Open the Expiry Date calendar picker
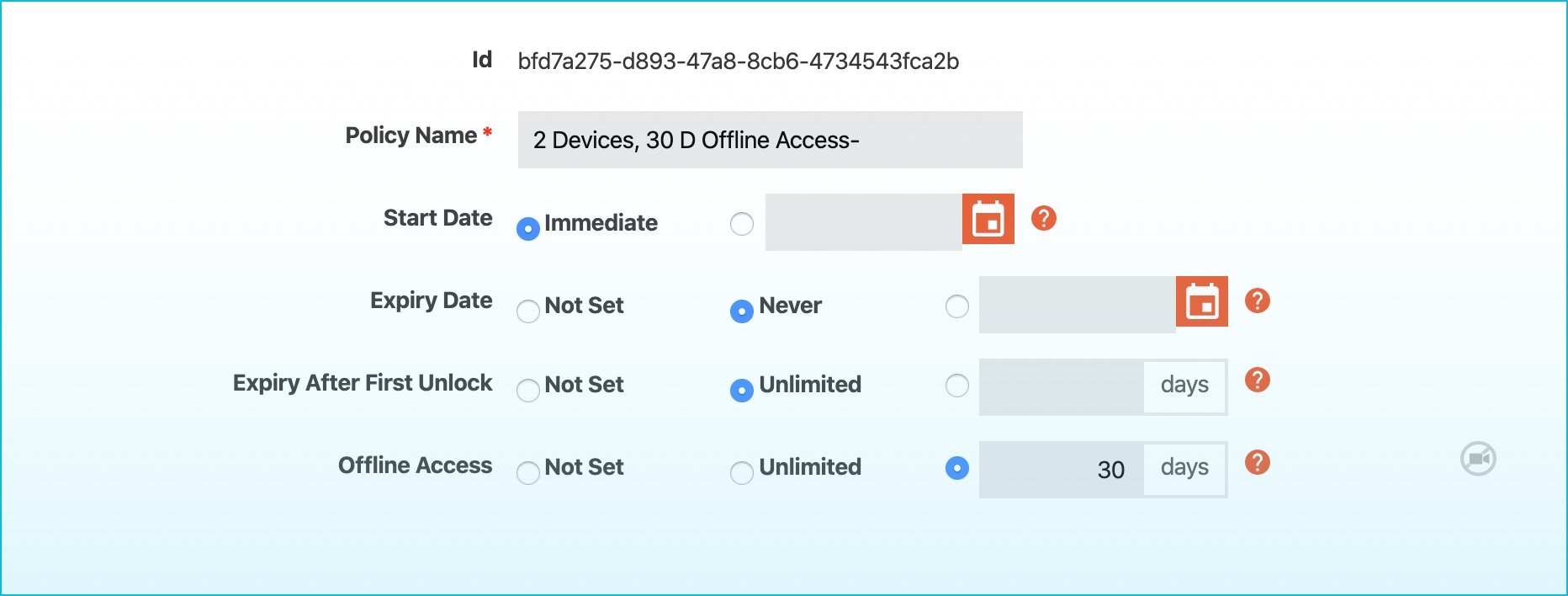Viewport: 1568px width, 596px height. click(x=1201, y=302)
